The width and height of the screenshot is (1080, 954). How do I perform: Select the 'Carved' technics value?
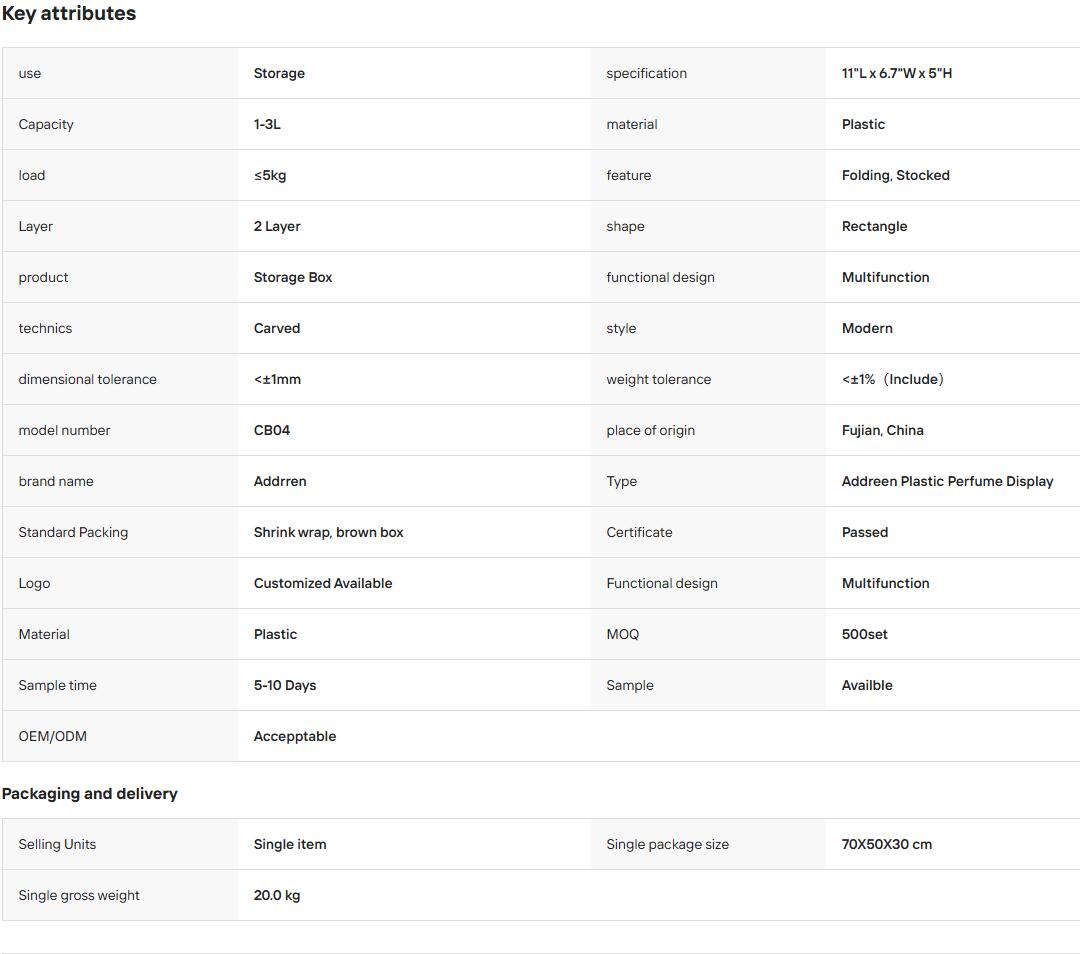(277, 328)
